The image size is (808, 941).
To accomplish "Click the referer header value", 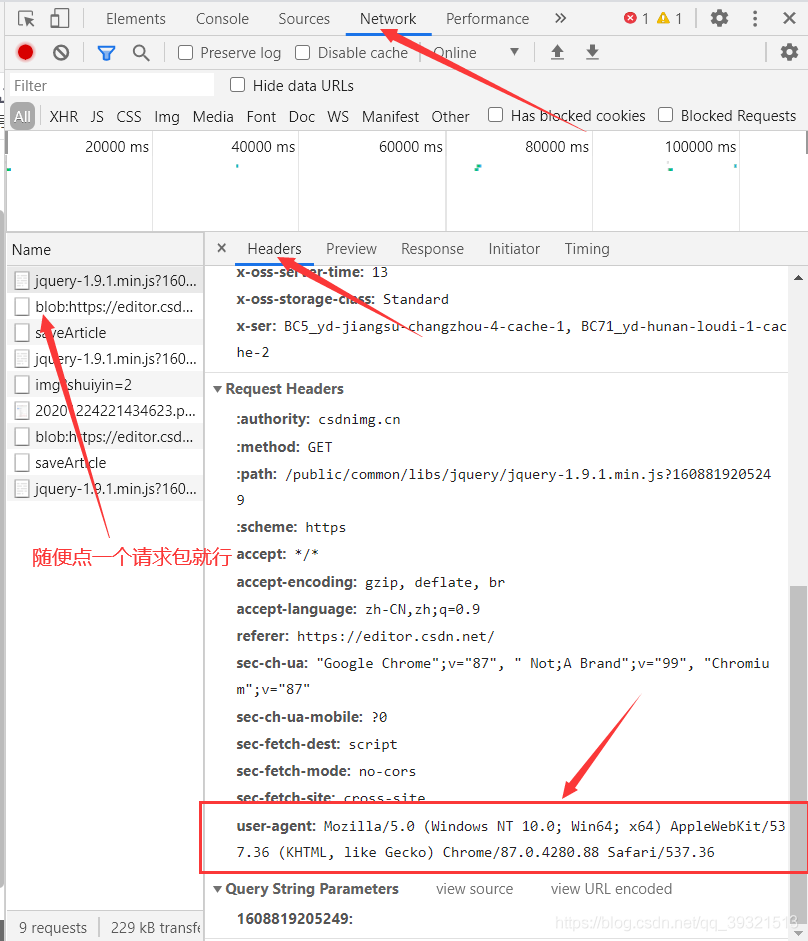I will (x=396, y=636).
